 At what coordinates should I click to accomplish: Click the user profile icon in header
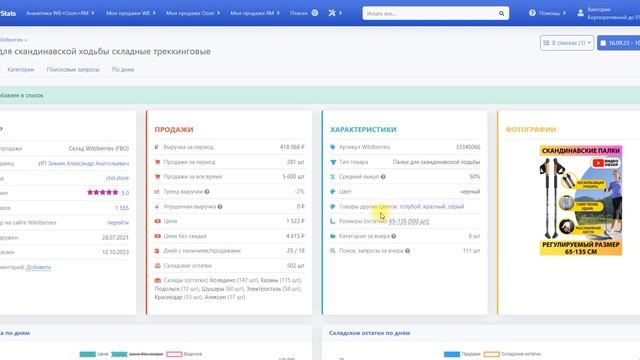(x=580, y=13)
